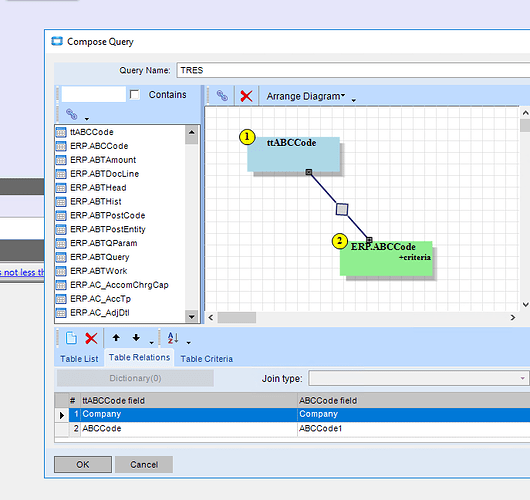Switch to the Table Criteria tab
This screenshot has width=530, height=500.
tap(207, 359)
